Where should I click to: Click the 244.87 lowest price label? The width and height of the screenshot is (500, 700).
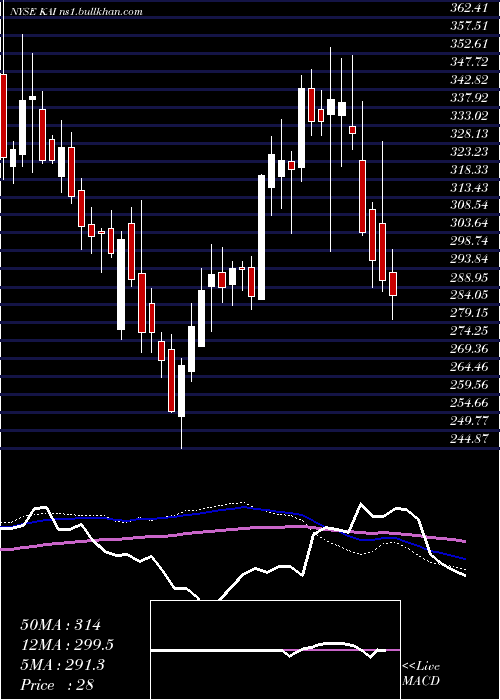point(468,438)
